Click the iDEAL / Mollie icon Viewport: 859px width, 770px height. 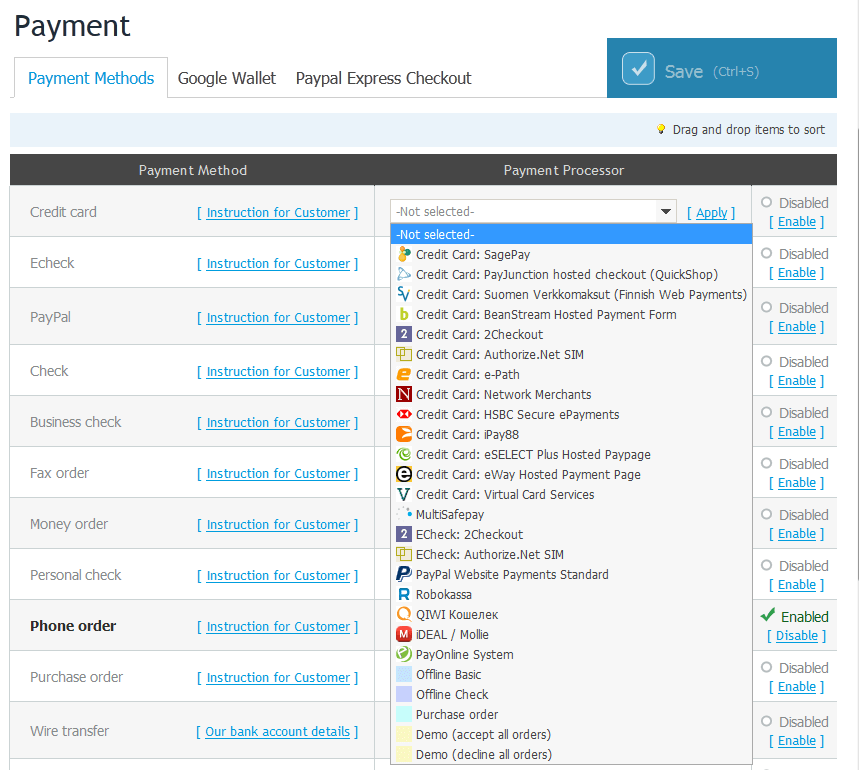[x=404, y=634]
